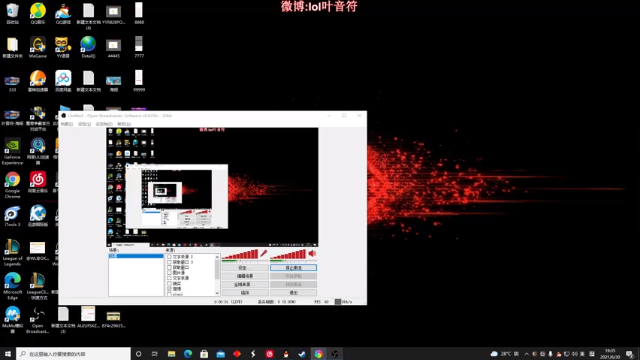Open the 文件(F) menu in OBS
The height and width of the screenshot is (360, 640).
67,124
